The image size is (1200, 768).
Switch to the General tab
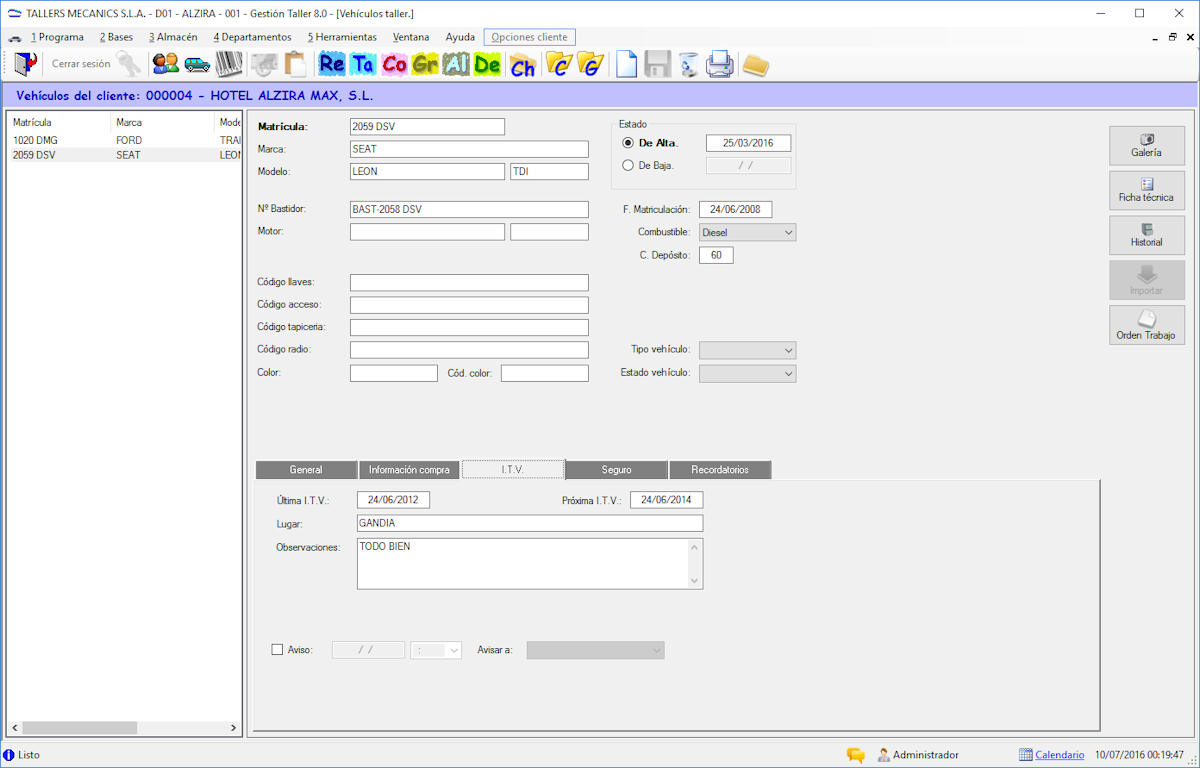click(306, 470)
